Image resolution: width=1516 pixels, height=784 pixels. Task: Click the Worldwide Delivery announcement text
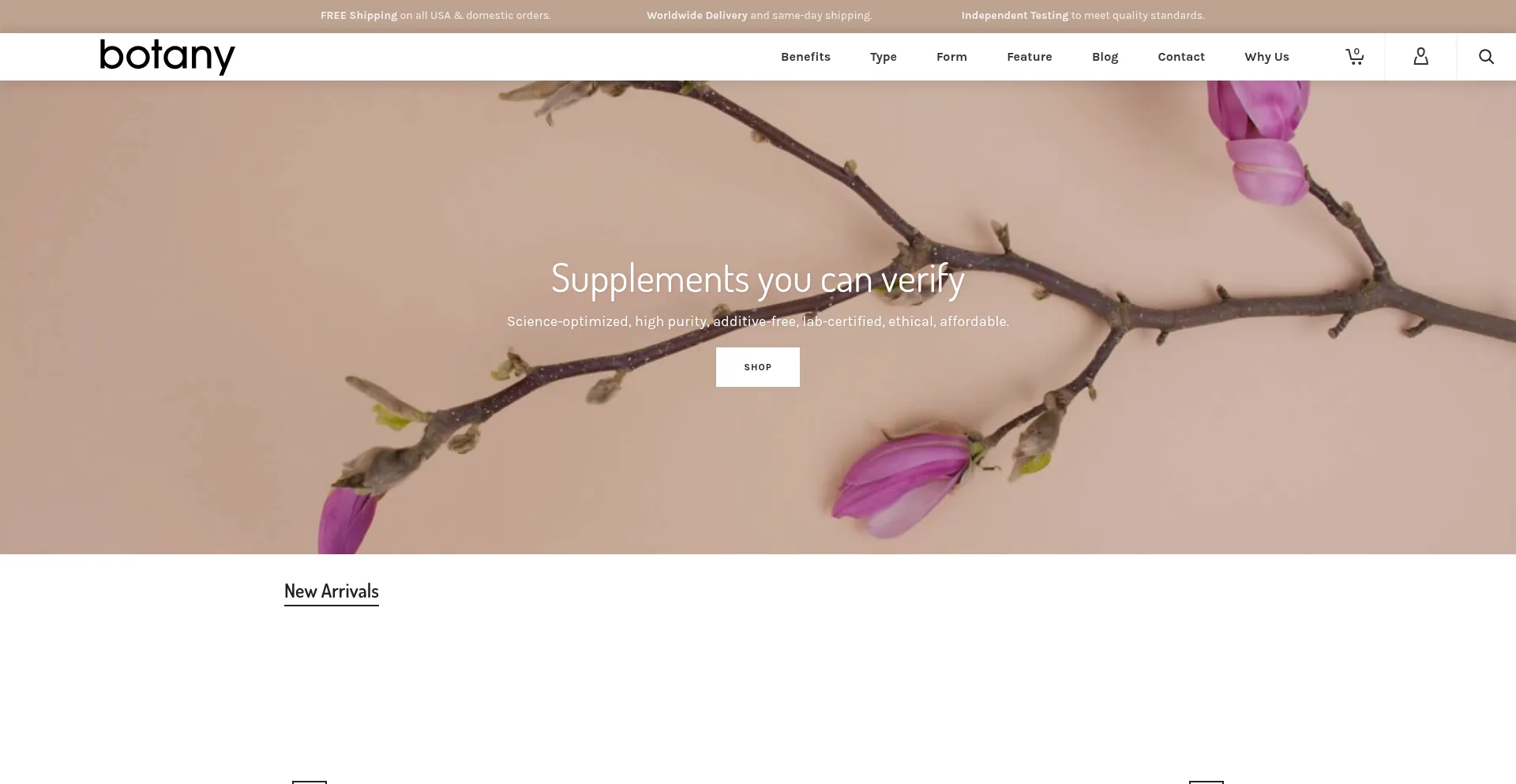tap(759, 16)
